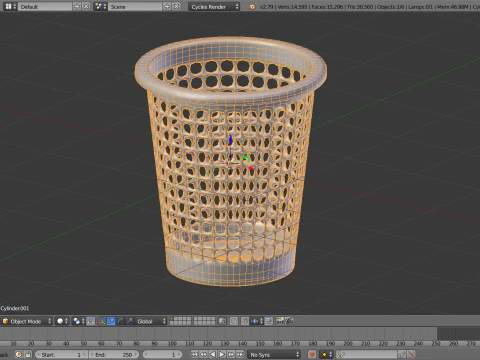Jump to next keyframe
This screenshot has width=480, height=360.
point(231,354)
